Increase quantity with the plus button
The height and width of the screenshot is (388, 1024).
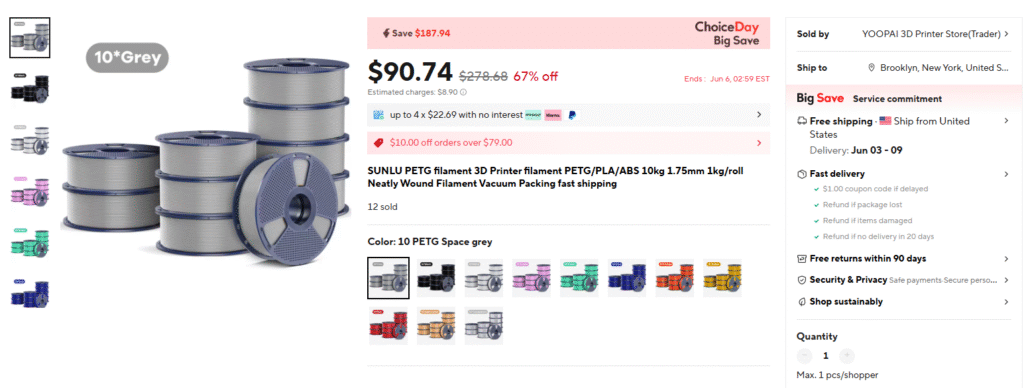[846, 356]
